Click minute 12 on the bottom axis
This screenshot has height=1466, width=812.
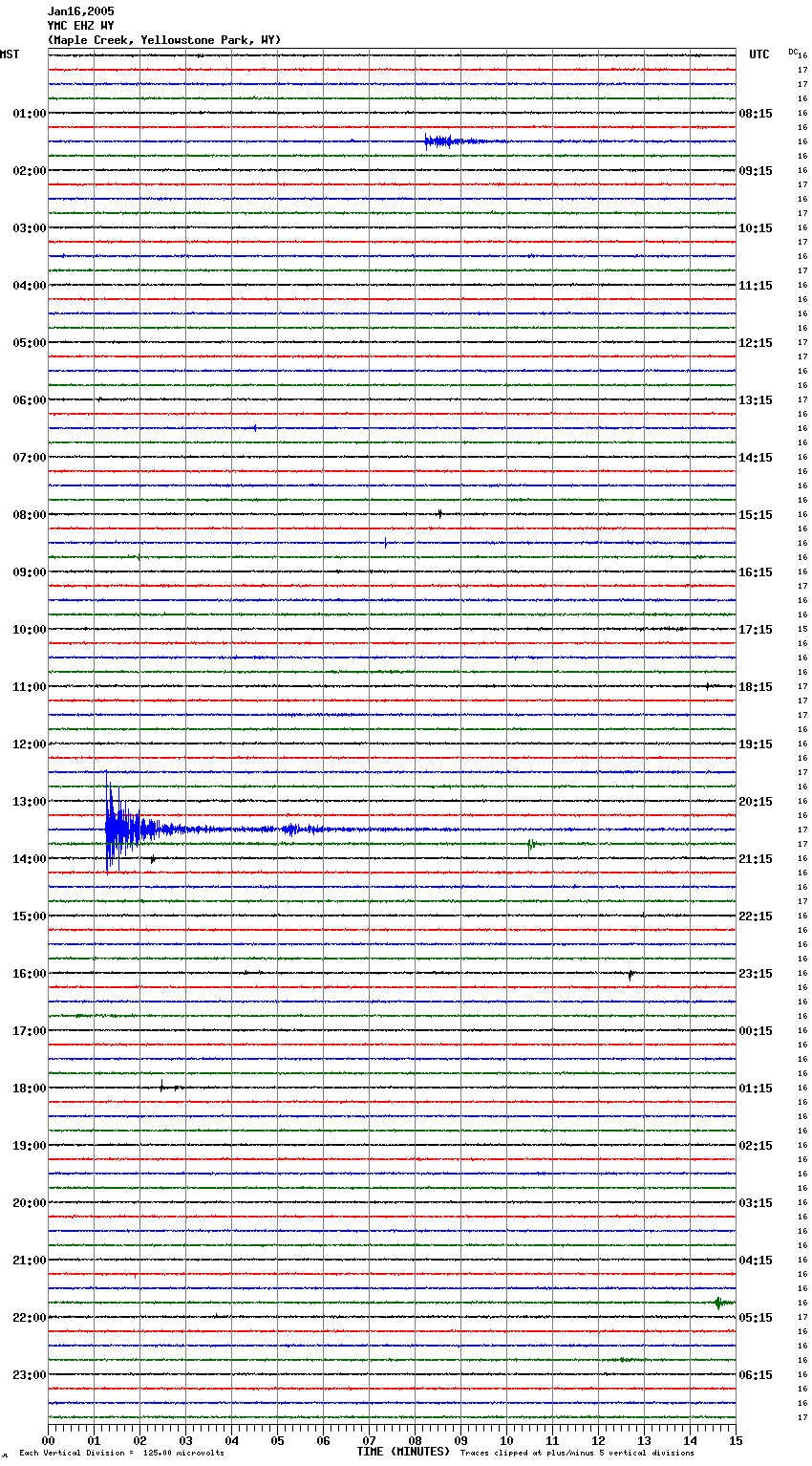pos(599,1440)
